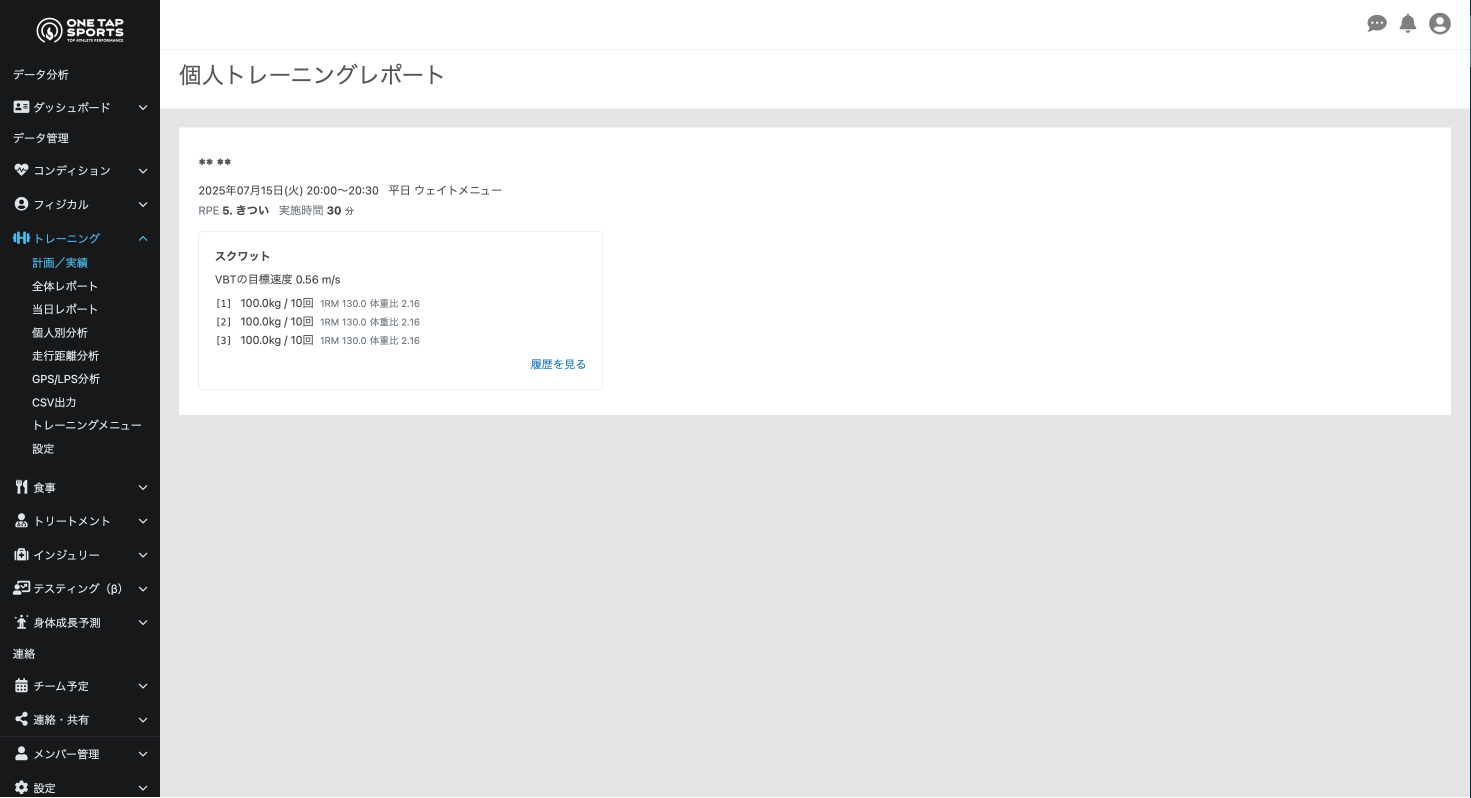Open CSV出力 in the sidebar
The image size is (1471, 798).
coord(54,402)
